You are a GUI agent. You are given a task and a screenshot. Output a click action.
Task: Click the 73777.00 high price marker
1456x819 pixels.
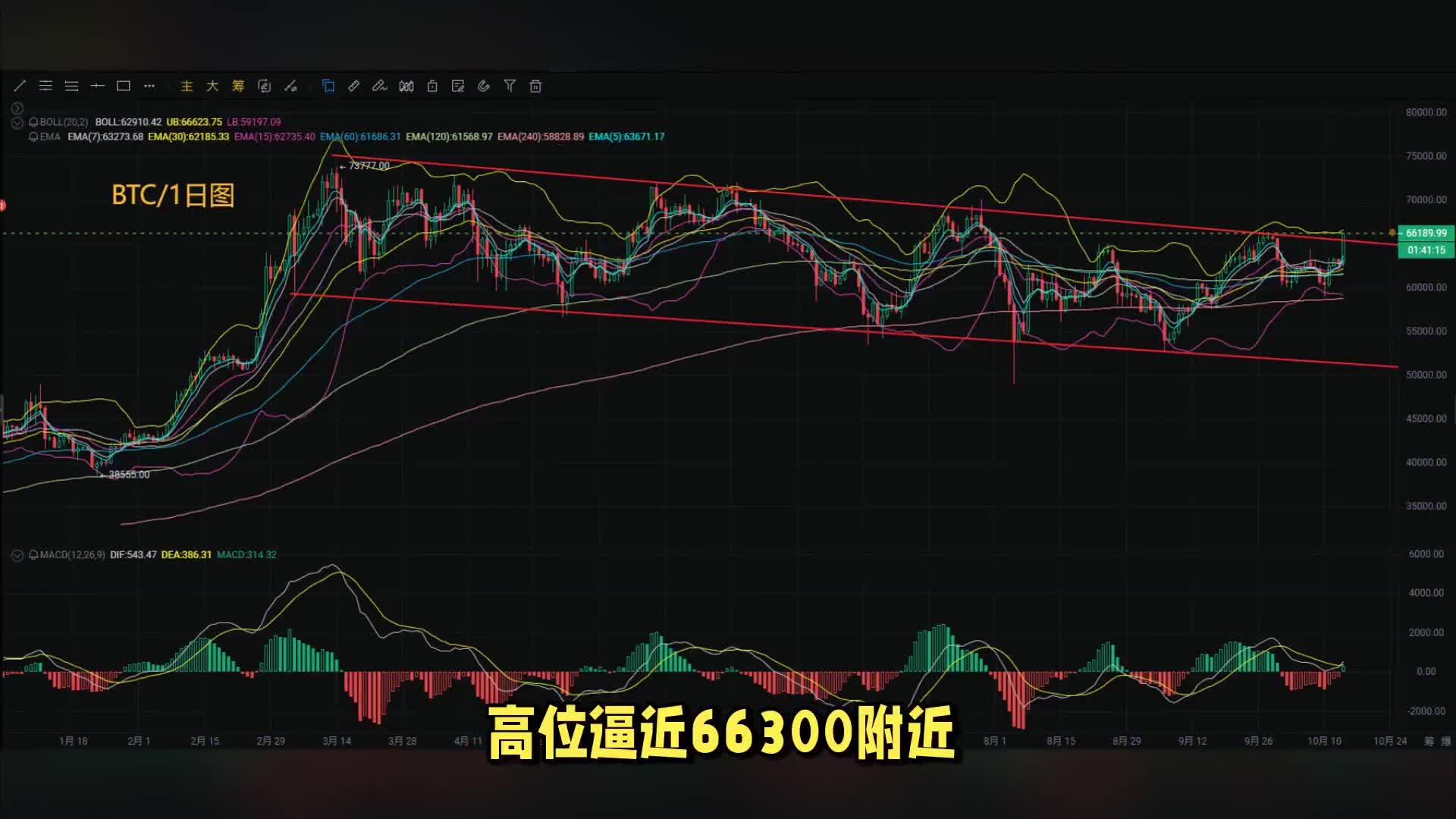(x=369, y=166)
